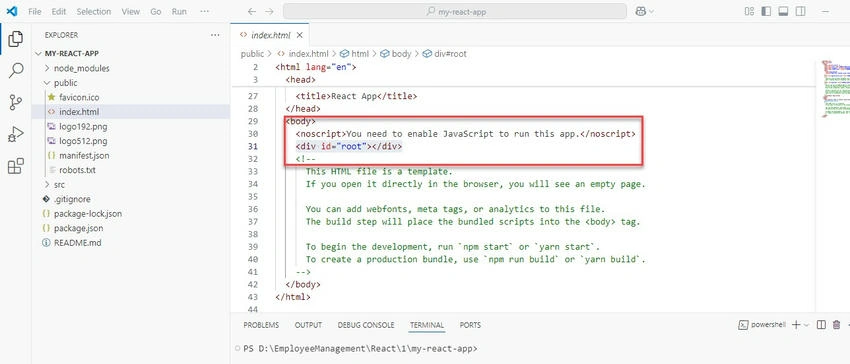
Task: Open the Selection menu
Action: (x=94, y=11)
